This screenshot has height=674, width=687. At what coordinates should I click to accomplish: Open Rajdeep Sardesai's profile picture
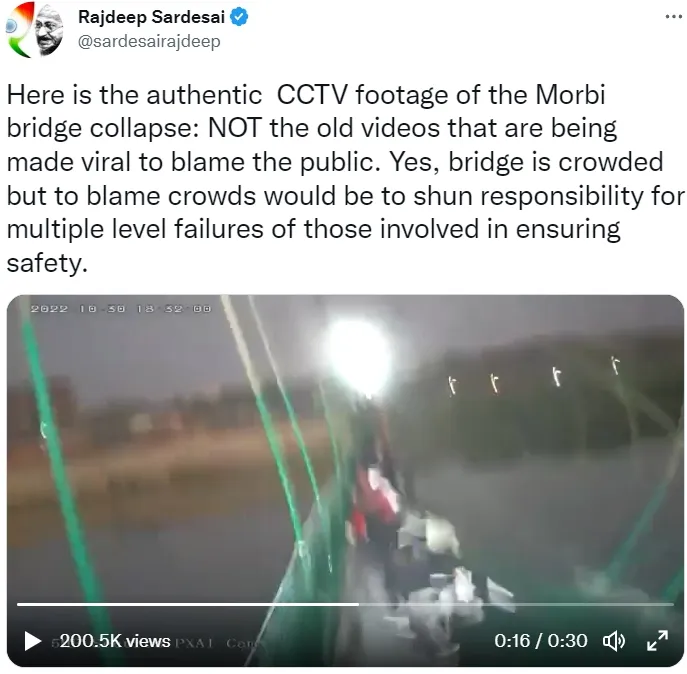(x=34, y=29)
